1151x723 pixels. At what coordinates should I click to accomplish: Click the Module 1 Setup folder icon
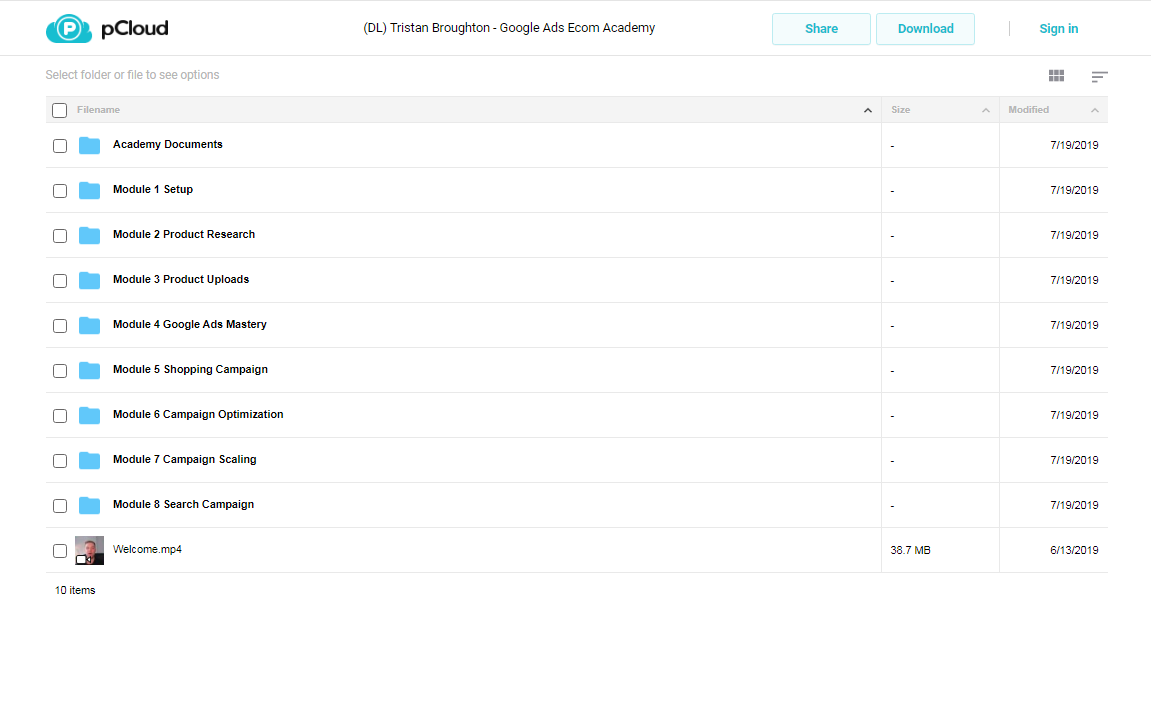pos(90,190)
